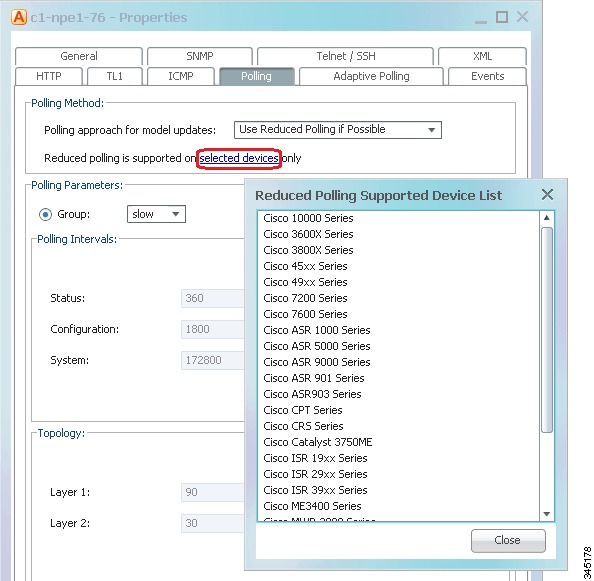Select Cisco ASR 901 Series entry
This screenshot has width=594, height=581.
[x=399, y=378]
